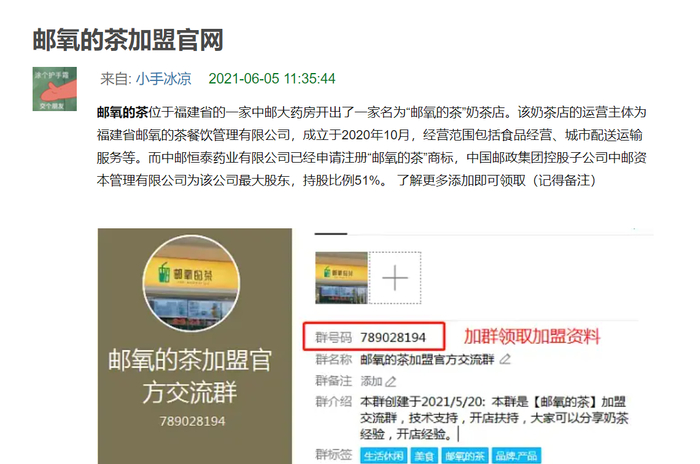The width and height of the screenshot is (700, 464).
Task: Click the 美食 tag
Action: pyautogui.click(x=424, y=456)
